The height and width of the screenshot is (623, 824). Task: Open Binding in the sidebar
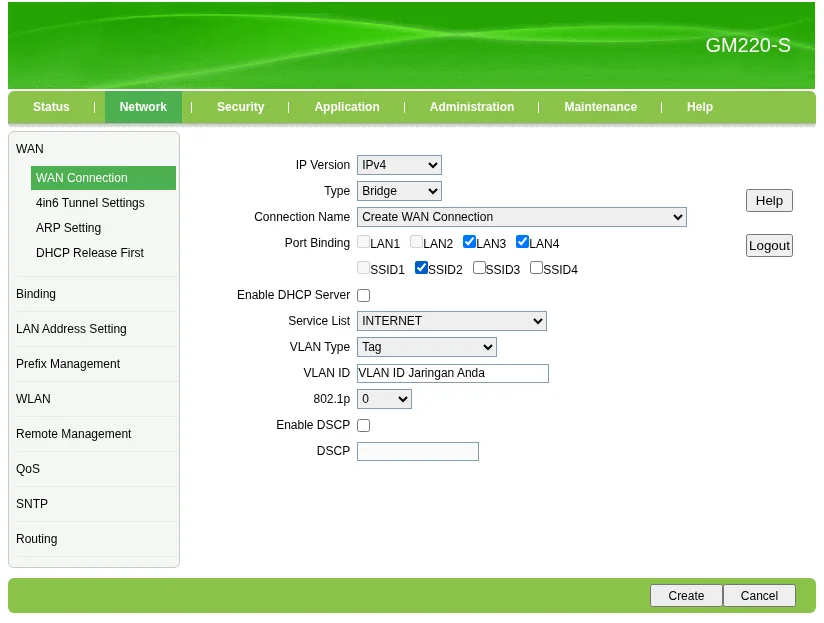[36, 294]
